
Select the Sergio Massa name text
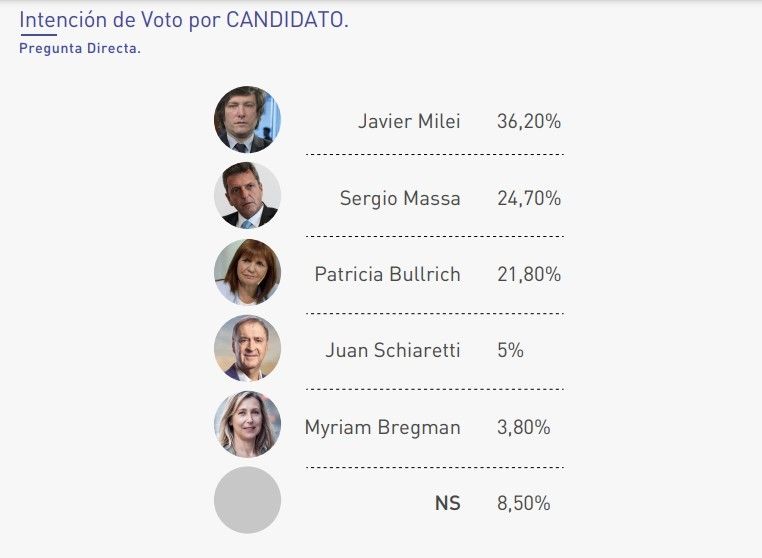[400, 198]
